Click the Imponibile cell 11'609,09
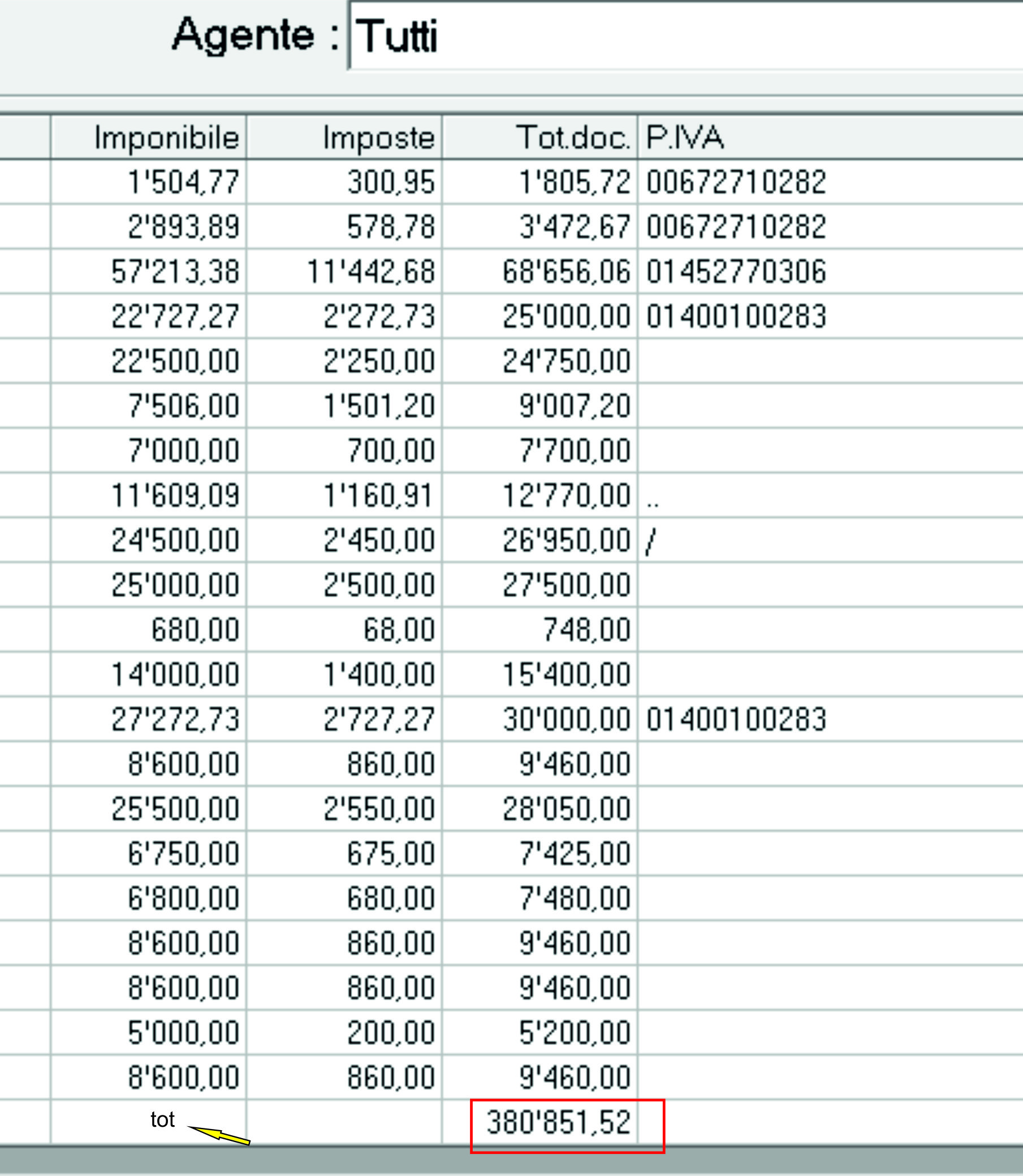This screenshot has height=1176, width=1023. pyautogui.click(x=175, y=495)
